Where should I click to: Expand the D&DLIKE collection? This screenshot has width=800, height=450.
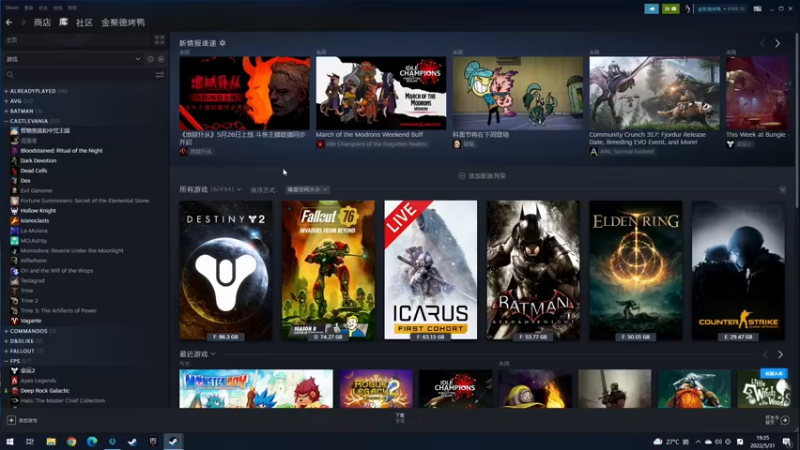coord(6,341)
